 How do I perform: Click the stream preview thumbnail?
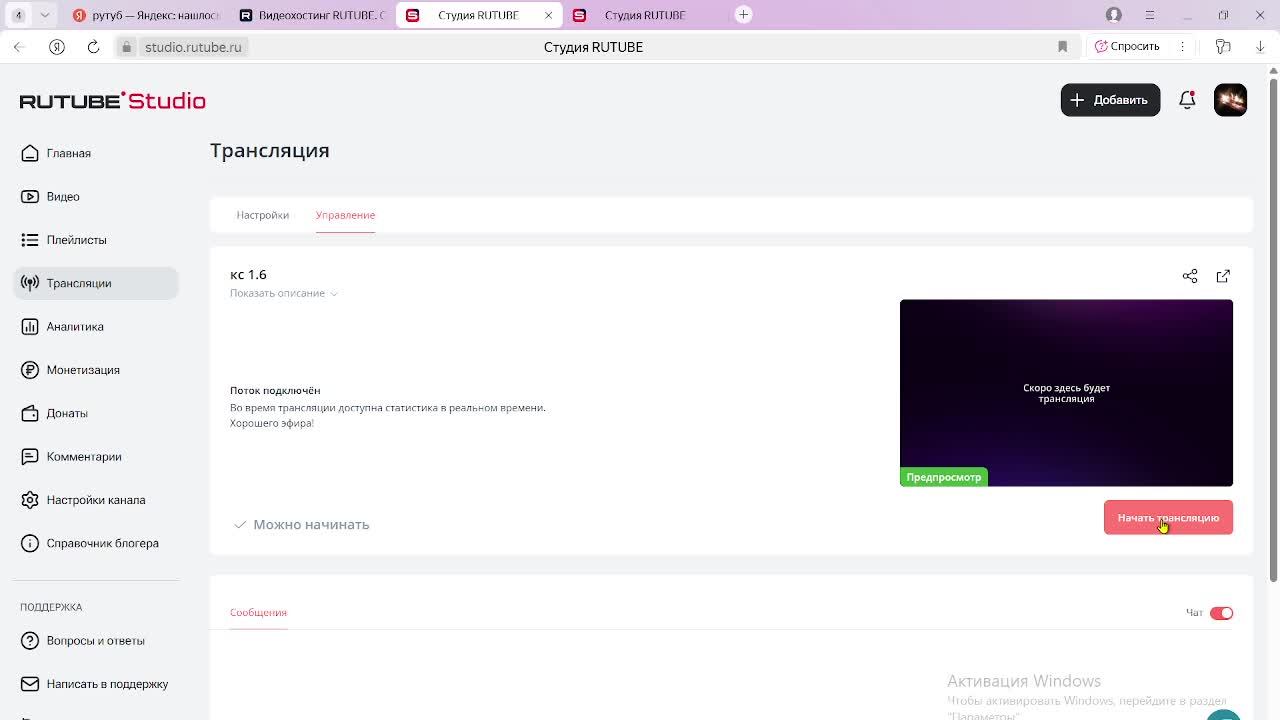(1066, 393)
